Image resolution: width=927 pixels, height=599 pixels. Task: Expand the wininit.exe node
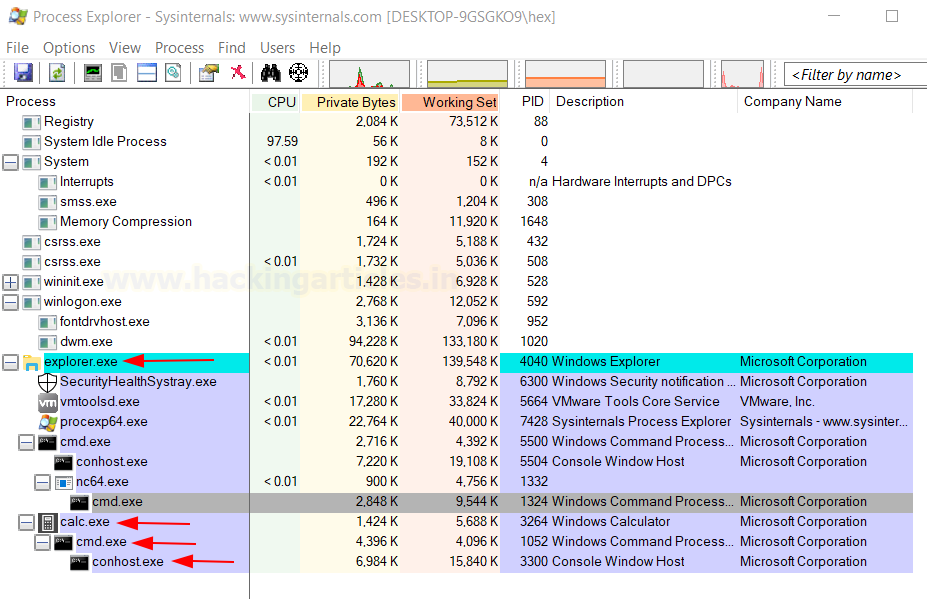point(11,282)
